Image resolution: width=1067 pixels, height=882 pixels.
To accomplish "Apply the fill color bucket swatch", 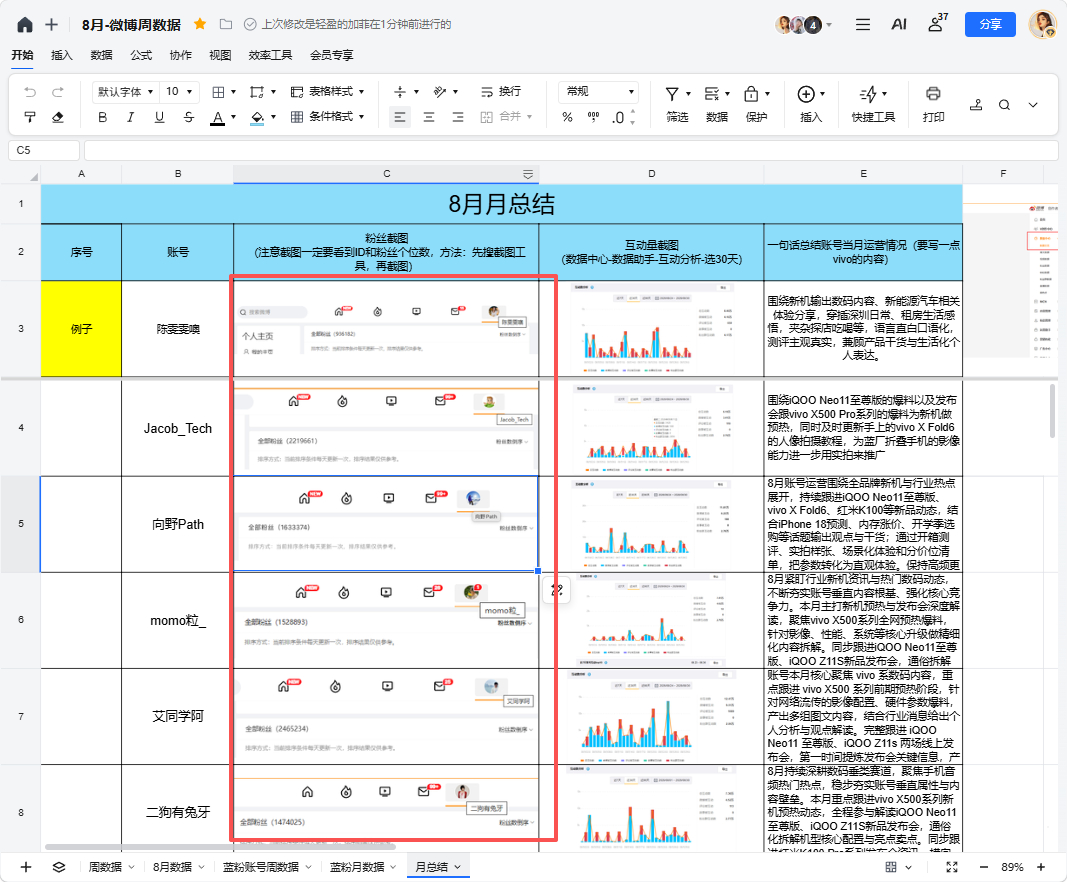I will pos(257,118).
